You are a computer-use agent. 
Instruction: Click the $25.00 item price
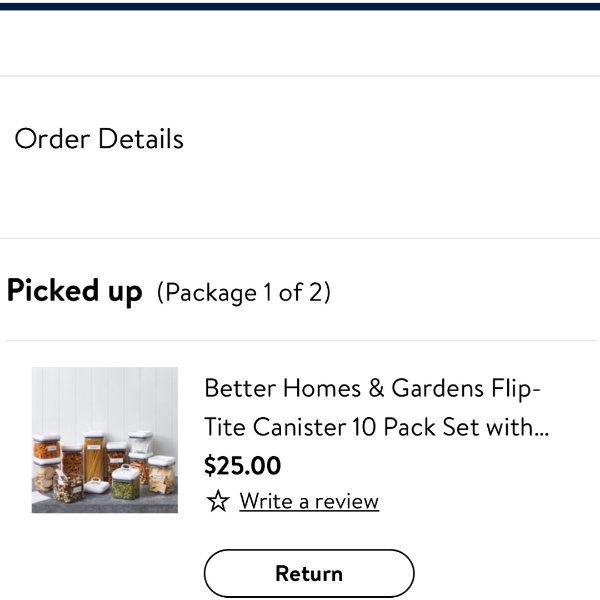click(x=242, y=465)
